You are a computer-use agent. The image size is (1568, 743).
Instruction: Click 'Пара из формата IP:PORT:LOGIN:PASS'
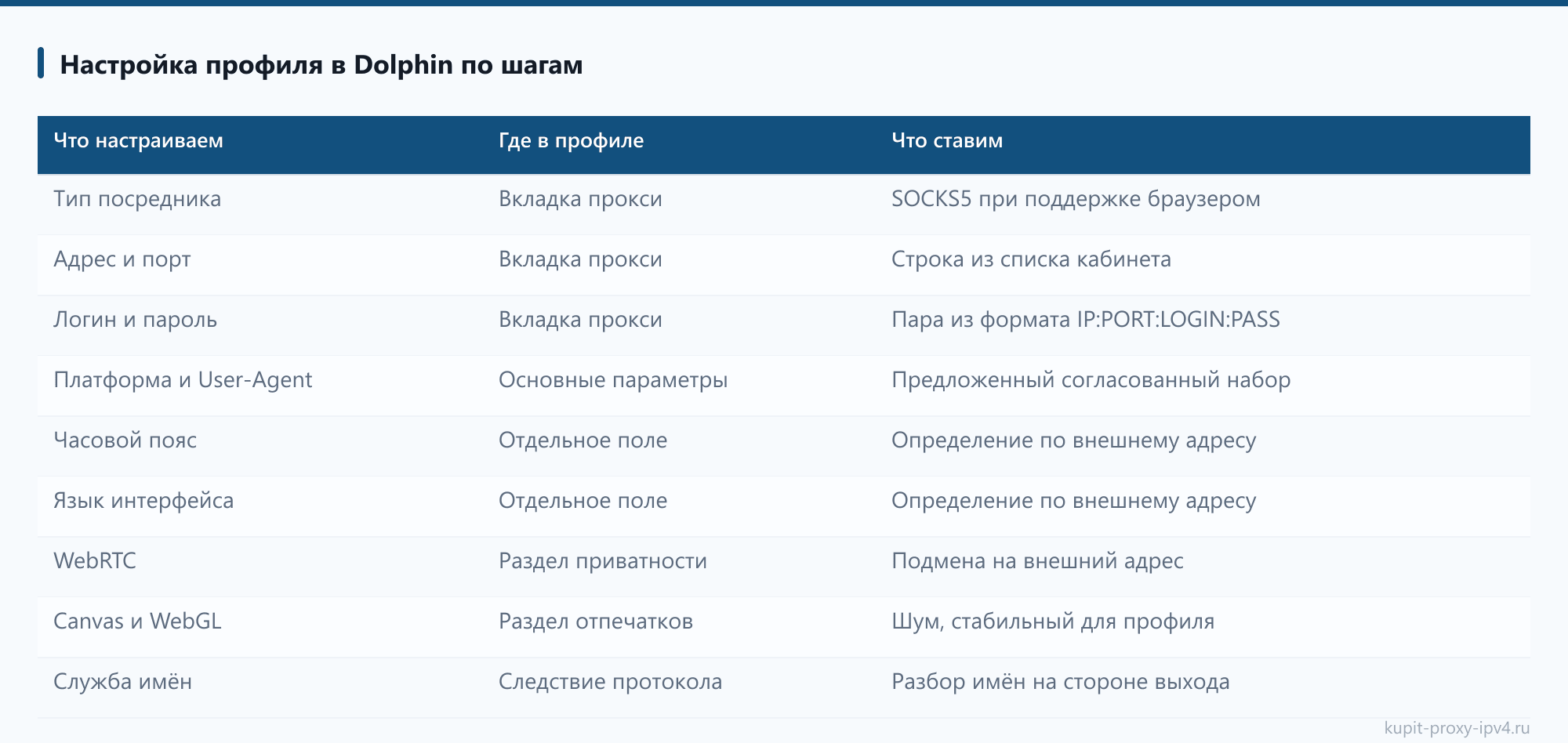point(1085,320)
